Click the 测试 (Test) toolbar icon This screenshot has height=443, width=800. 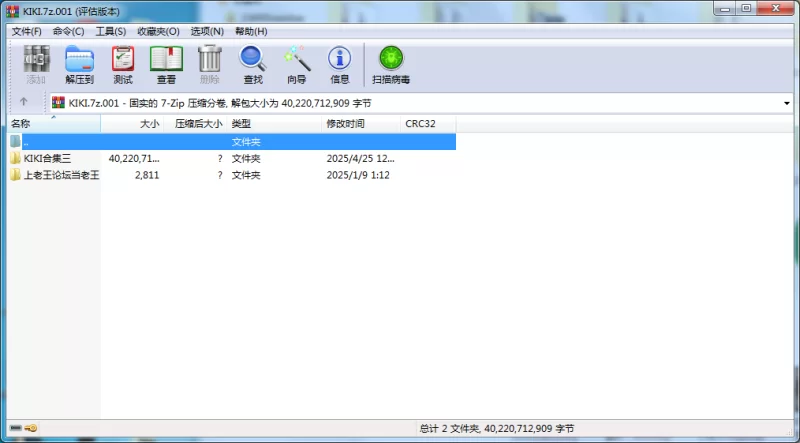point(123,59)
